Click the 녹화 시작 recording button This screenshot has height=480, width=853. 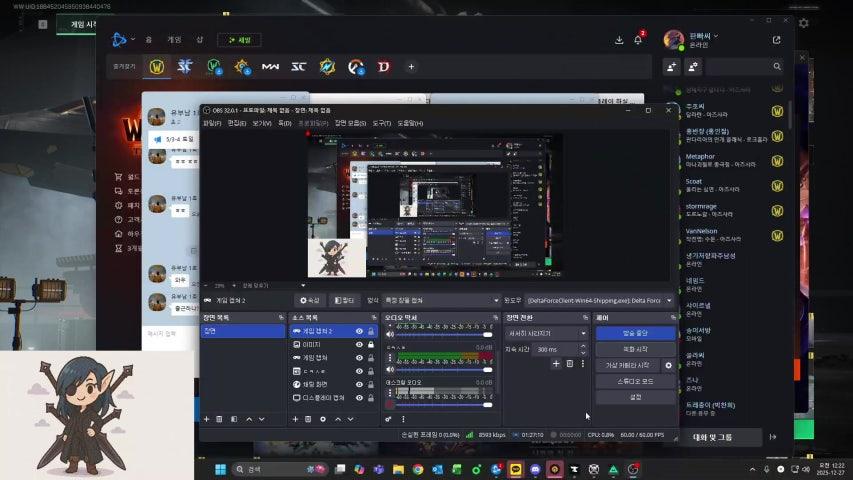635,349
